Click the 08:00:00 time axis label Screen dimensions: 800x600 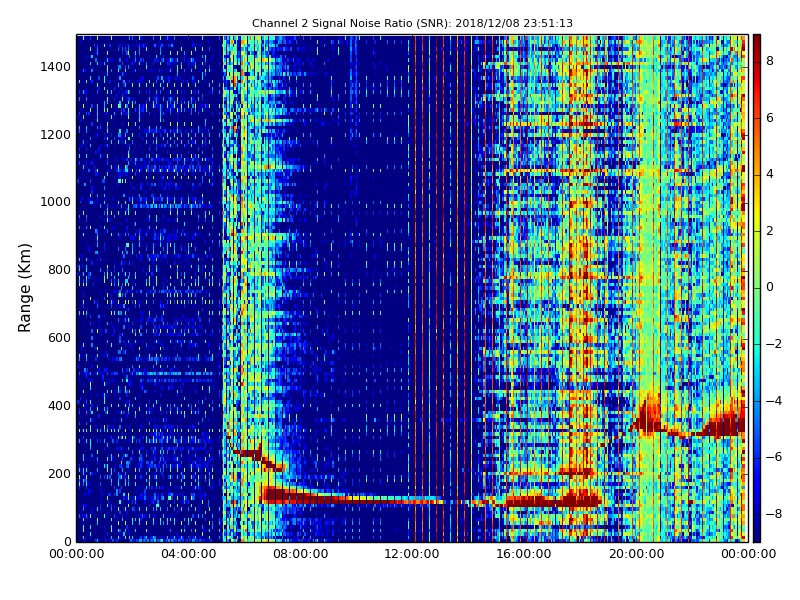[x=301, y=554]
